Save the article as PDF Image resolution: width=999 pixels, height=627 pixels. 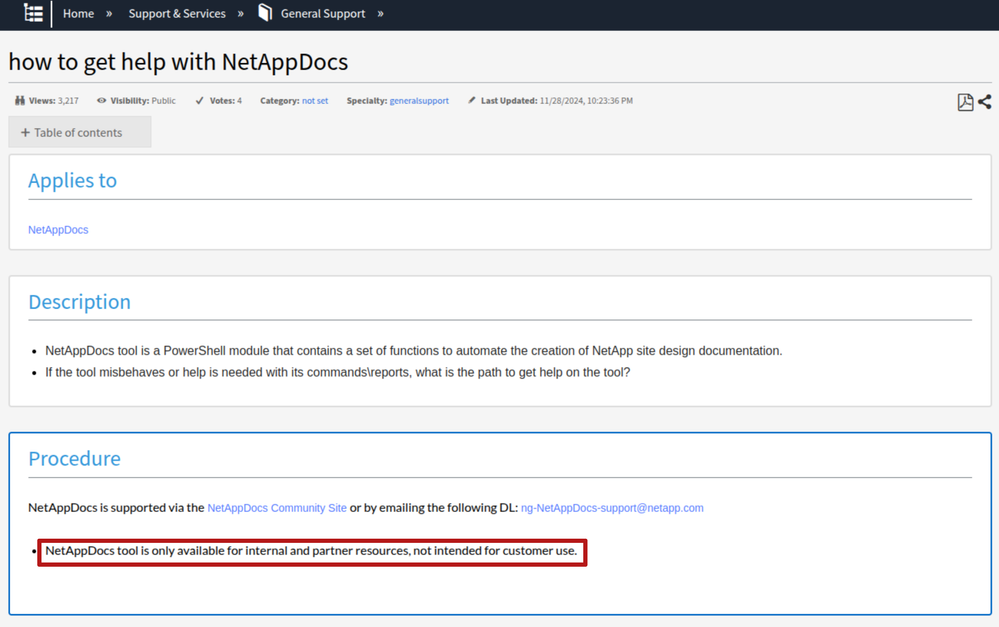click(x=965, y=102)
